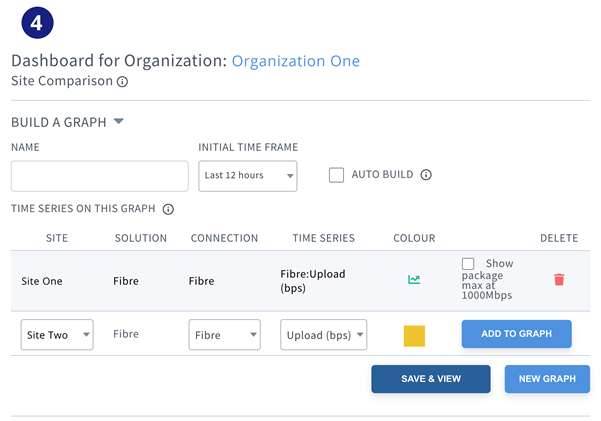Open the Upload (bps) time series dropdown

pos(323,335)
